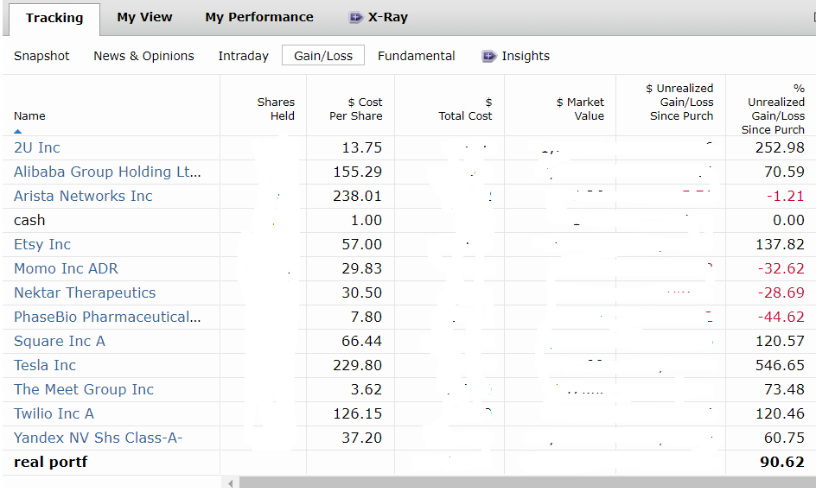Click Nektar percent loss -28.69
The image size is (817, 488).
[x=781, y=293]
